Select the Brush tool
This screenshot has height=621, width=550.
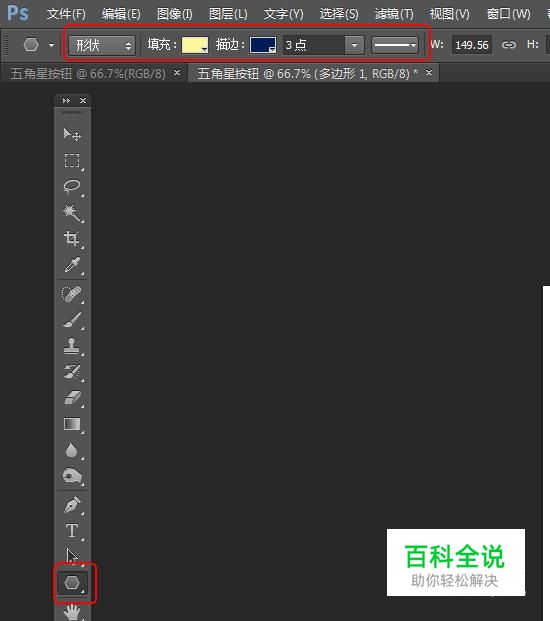point(72,320)
